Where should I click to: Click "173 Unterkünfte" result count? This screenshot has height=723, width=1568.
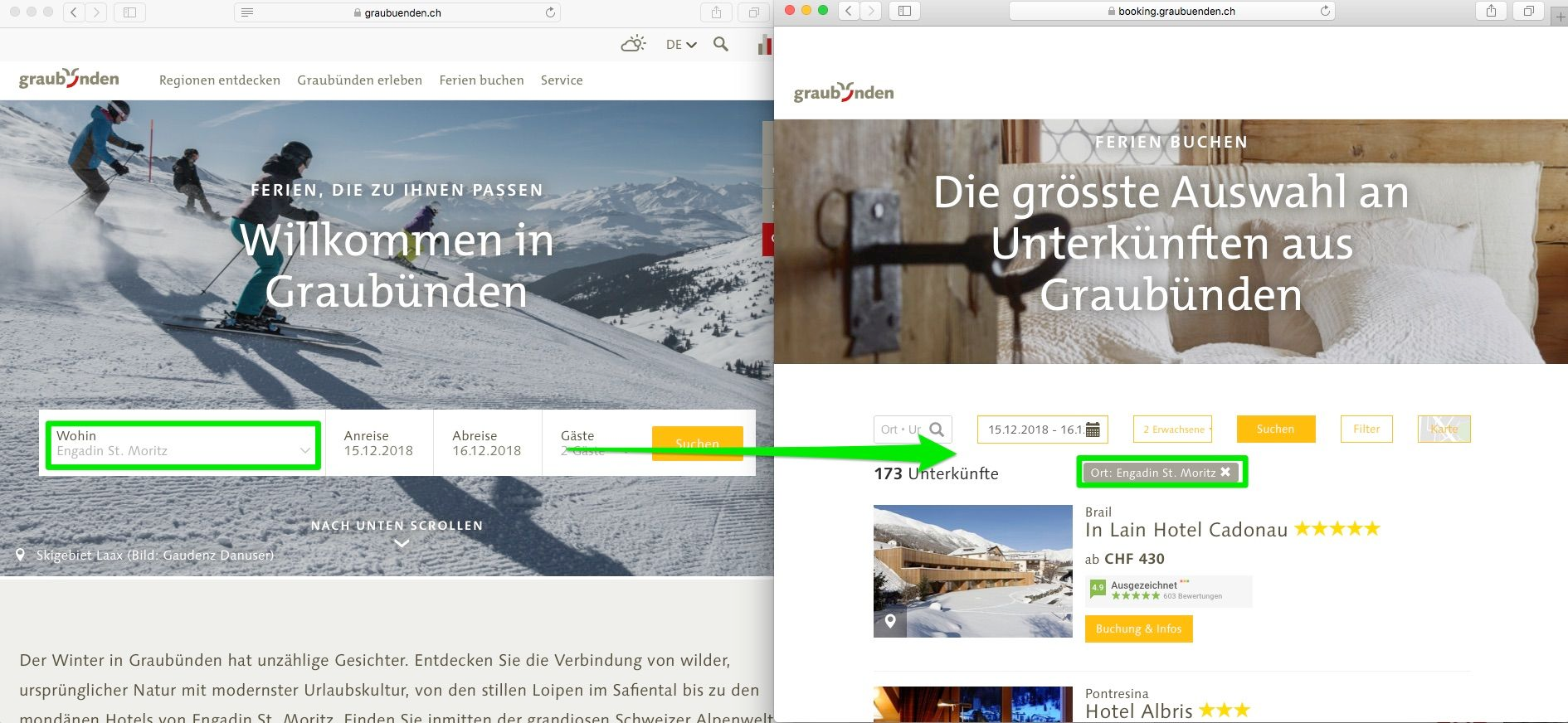pos(936,473)
